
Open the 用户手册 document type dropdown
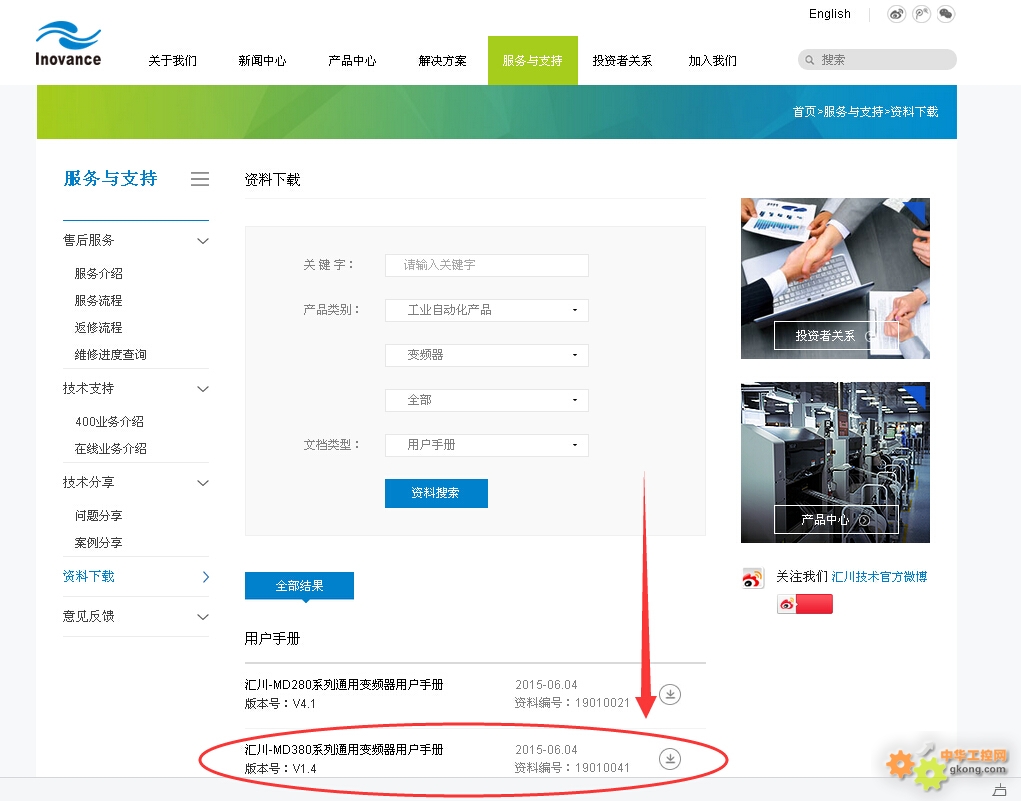(486, 445)
